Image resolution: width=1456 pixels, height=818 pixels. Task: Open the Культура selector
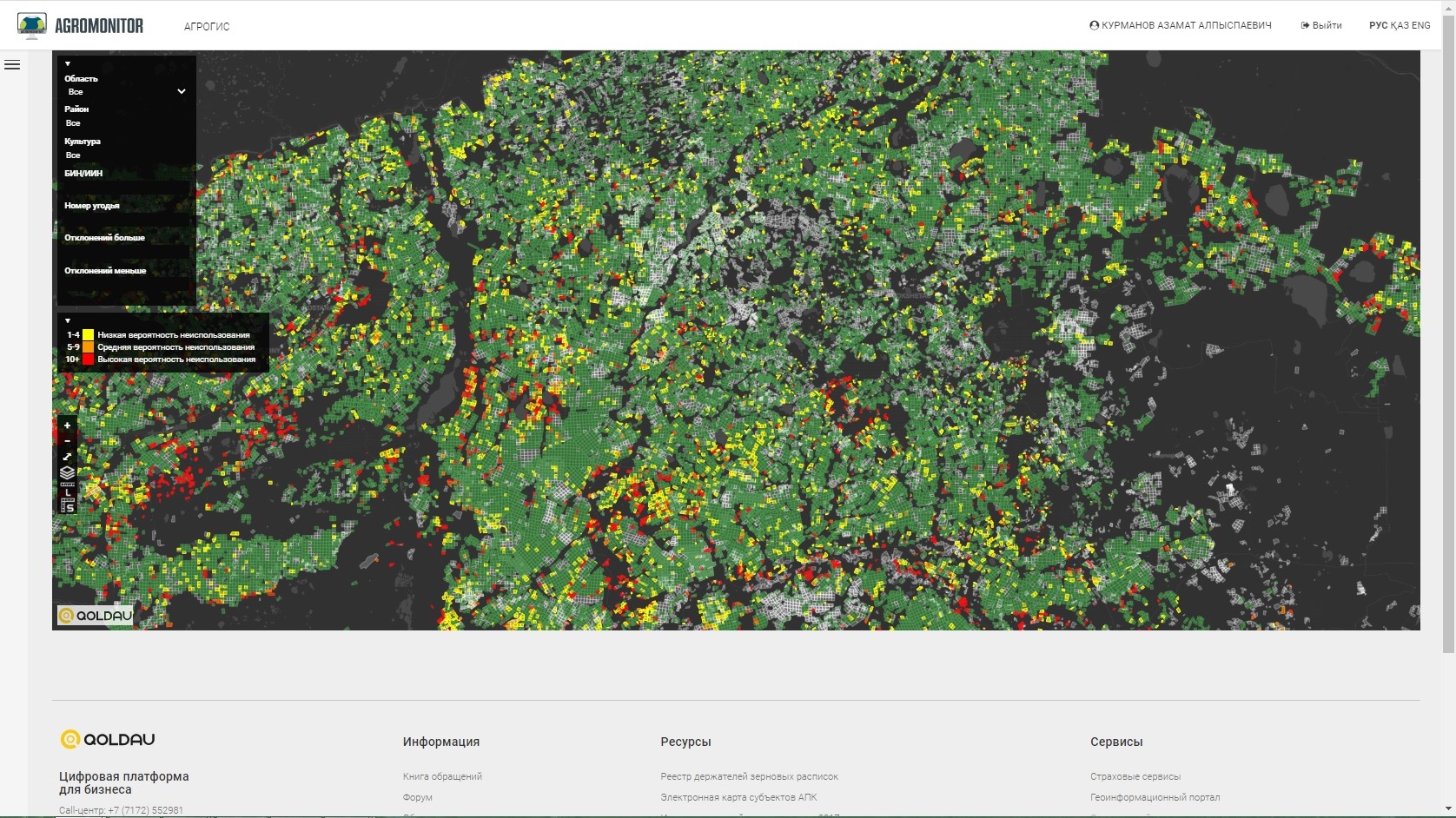click(126, 155)
